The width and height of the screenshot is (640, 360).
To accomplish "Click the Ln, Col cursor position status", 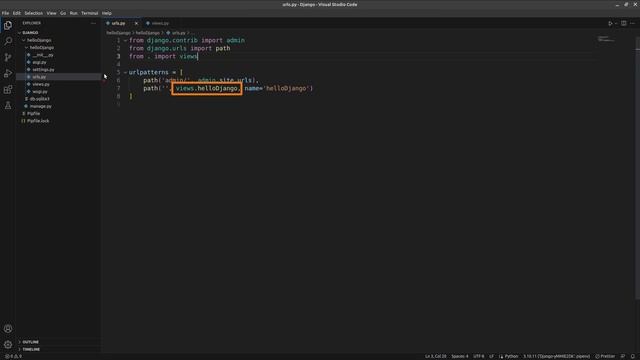I will [436, 356].
